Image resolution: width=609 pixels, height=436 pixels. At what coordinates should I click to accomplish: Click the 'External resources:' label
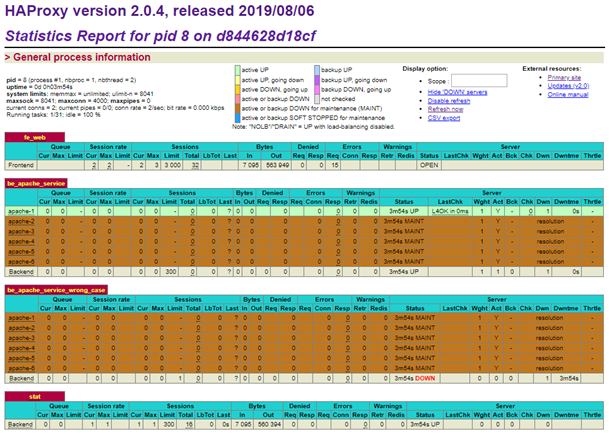pyautogui.click(x=552, y=69)
